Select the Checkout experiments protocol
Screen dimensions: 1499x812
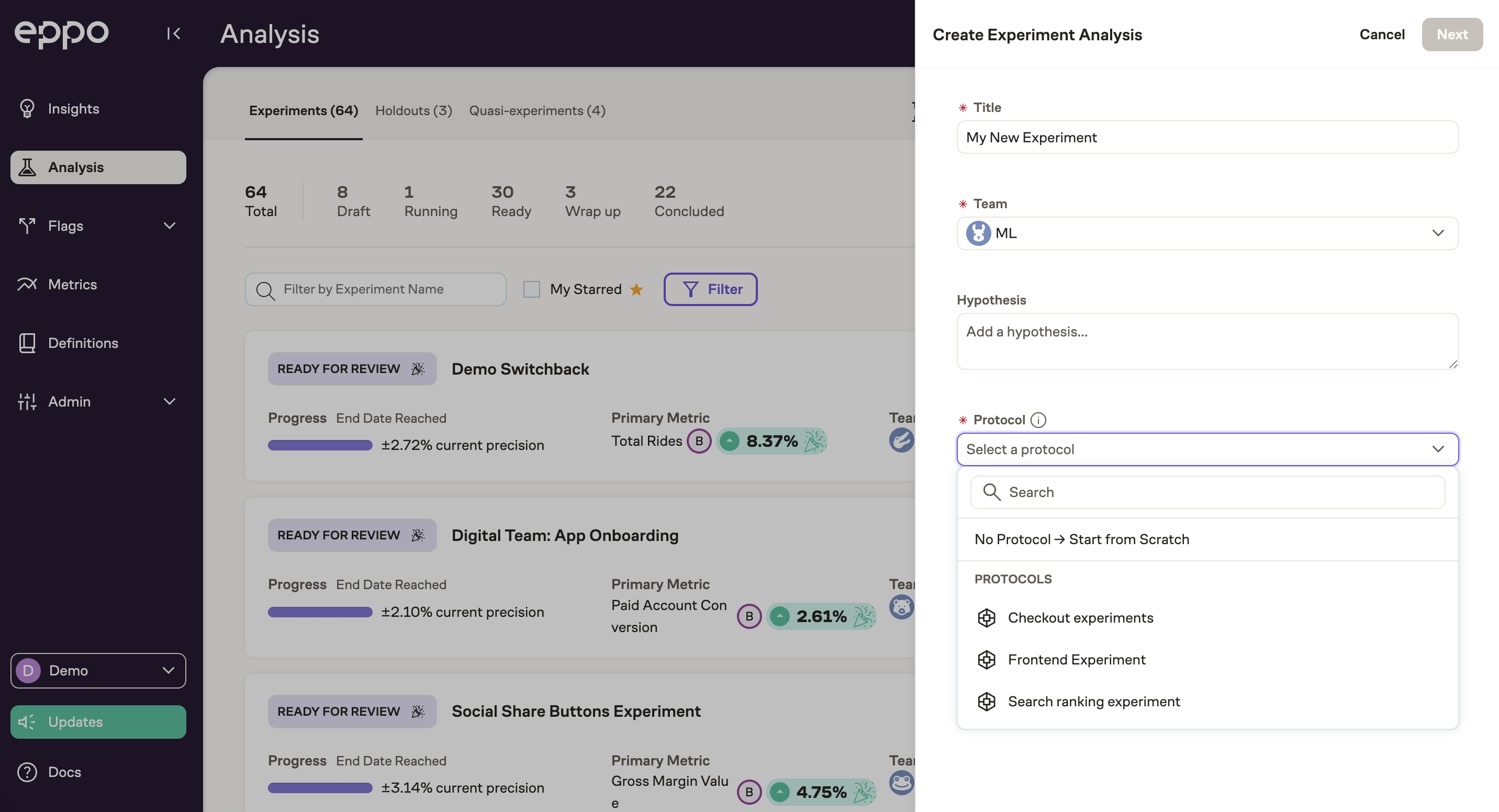point(1080,617)
